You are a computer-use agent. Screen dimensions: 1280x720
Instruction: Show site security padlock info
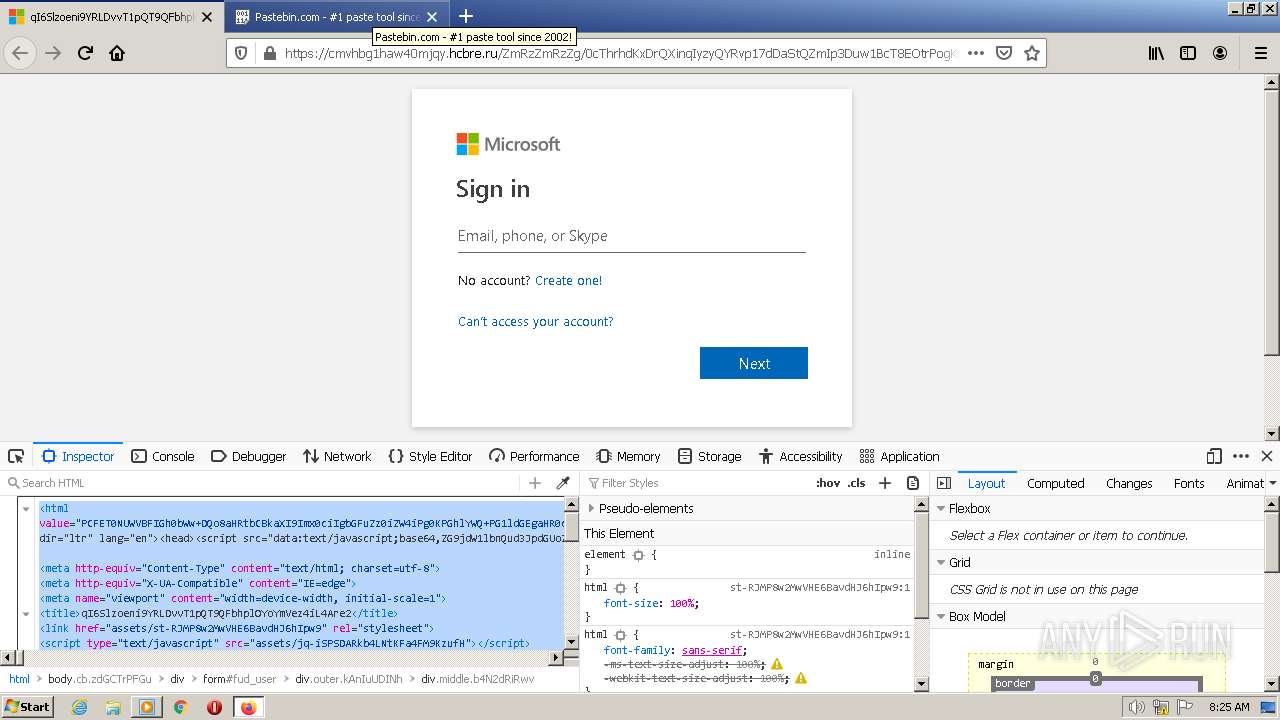tap(269, 53)
